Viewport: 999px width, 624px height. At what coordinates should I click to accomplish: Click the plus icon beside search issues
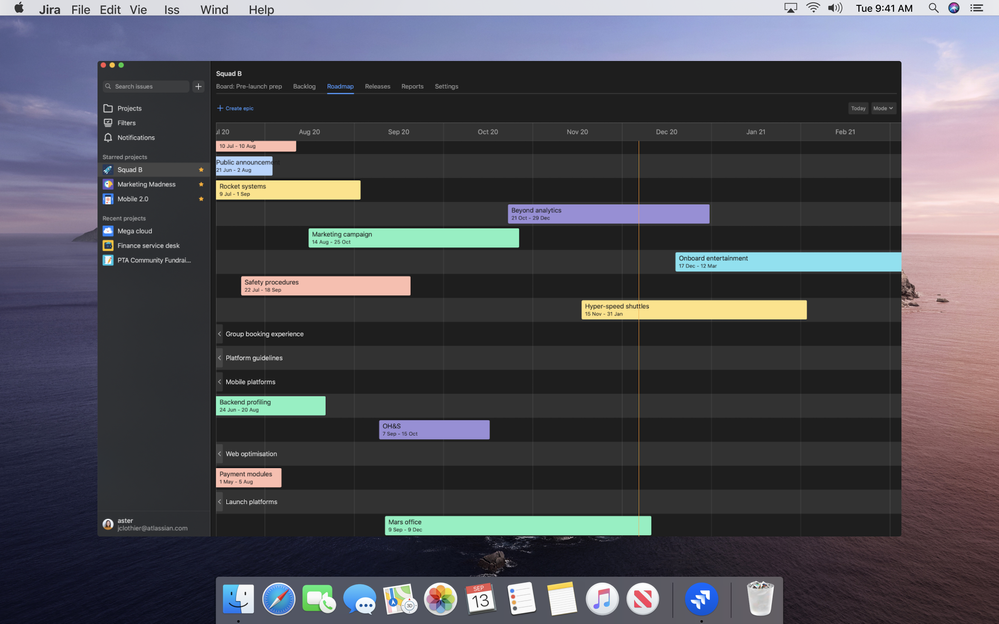[x=198, y=86]
